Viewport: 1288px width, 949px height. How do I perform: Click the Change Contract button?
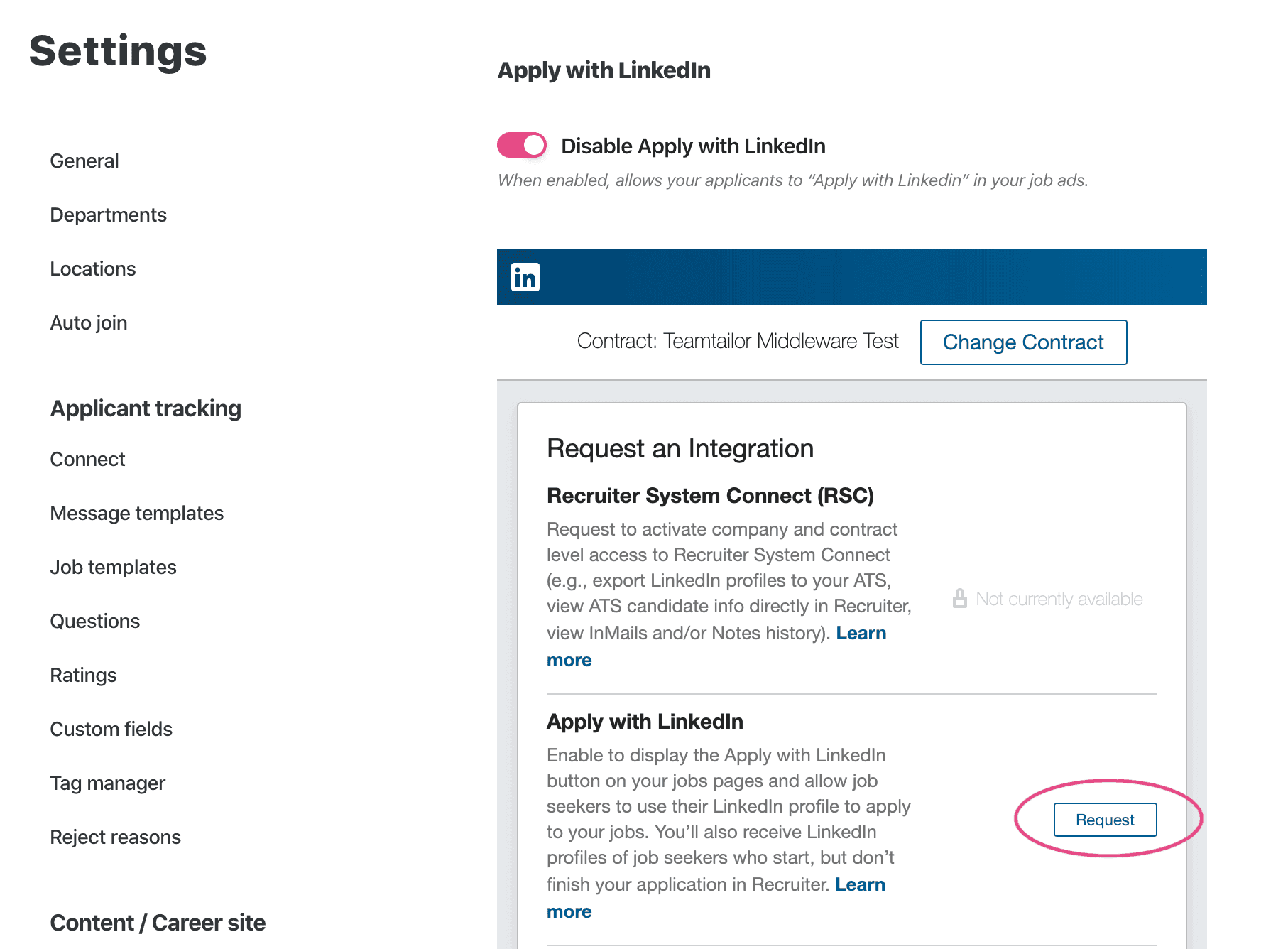click(1023, 342)
